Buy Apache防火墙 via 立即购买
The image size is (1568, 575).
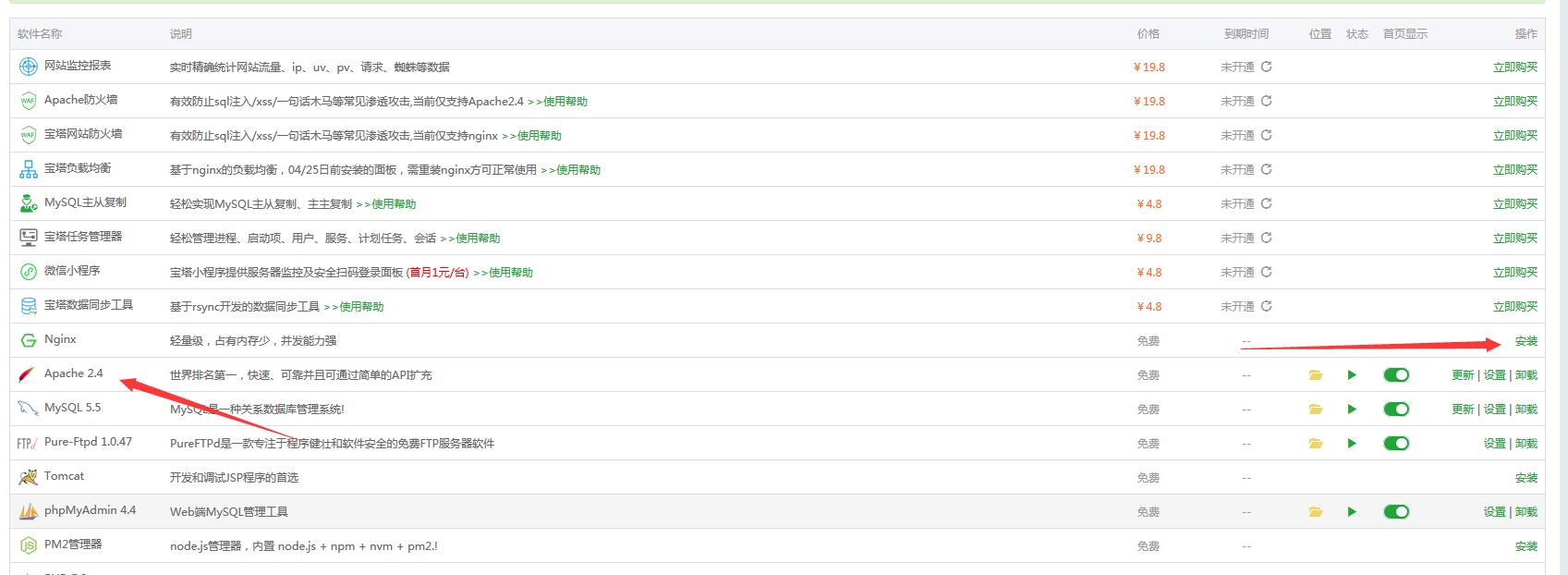pyautogui.click(x=1515, y=102)
